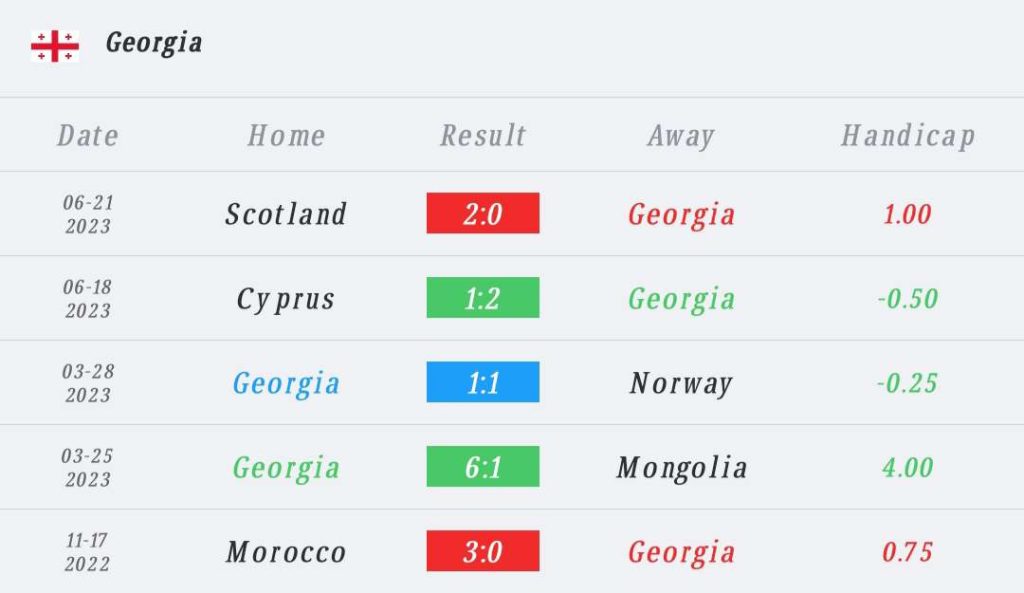Click the blue 1:1 result badge

click(483, 381)
